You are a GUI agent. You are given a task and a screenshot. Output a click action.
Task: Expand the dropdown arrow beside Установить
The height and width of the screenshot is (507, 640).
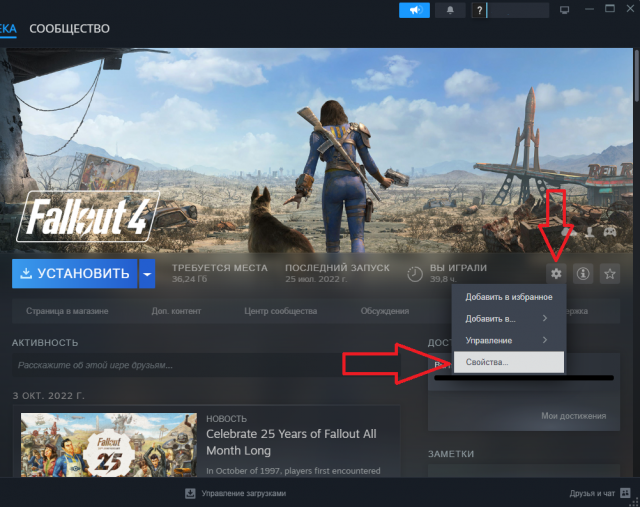coord(147,273)
